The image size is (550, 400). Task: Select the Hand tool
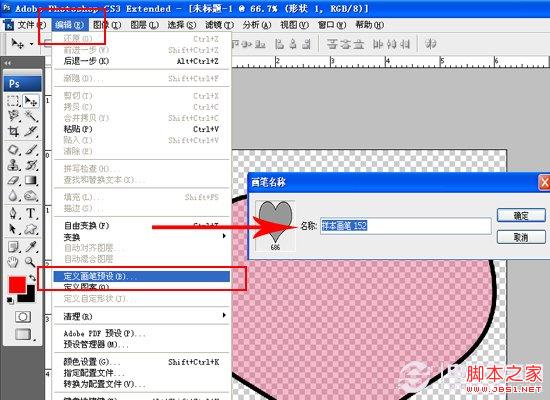(13, 262)
